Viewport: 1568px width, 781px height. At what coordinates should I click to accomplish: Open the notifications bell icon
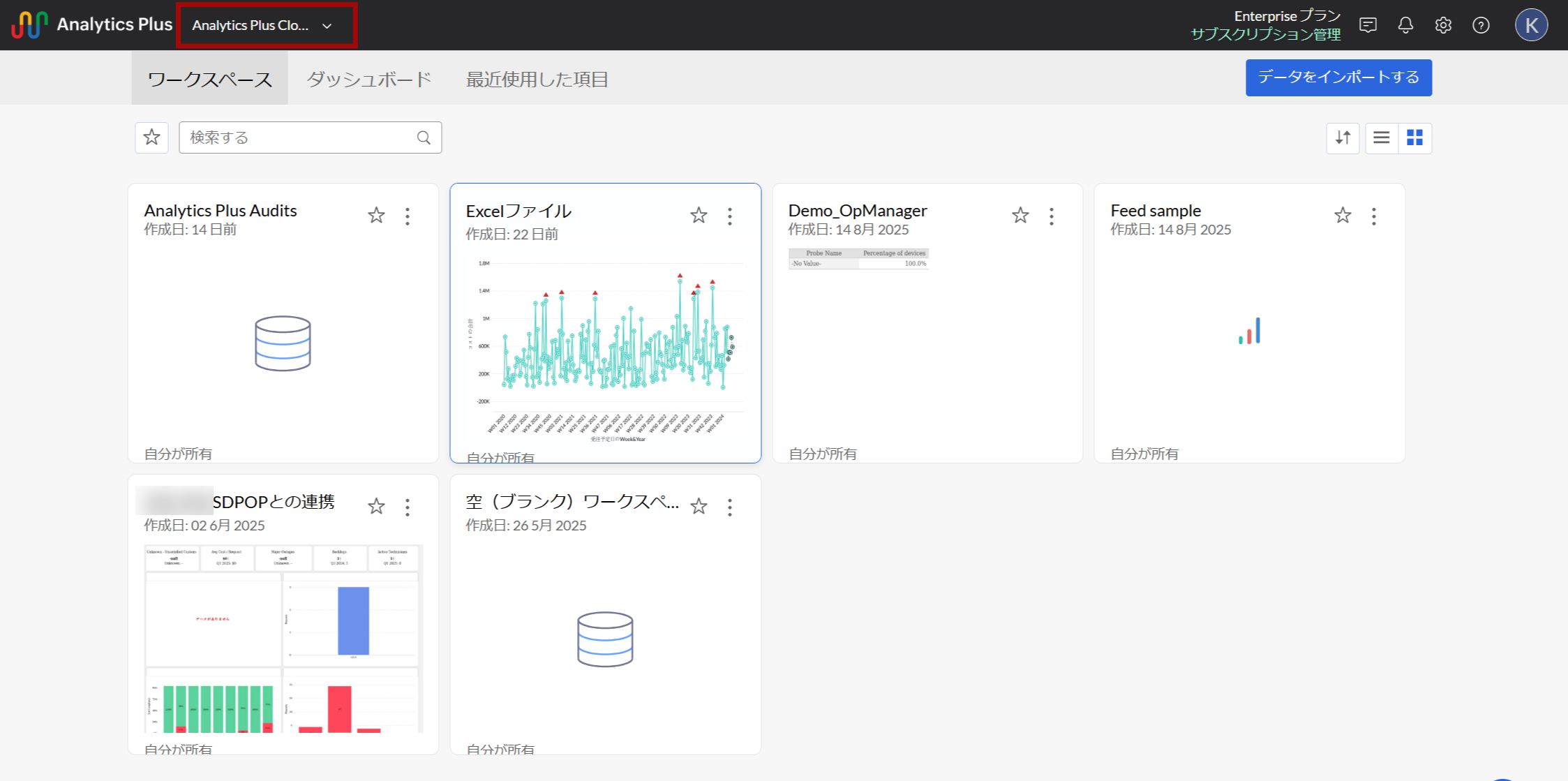(x=1405, y=26)
